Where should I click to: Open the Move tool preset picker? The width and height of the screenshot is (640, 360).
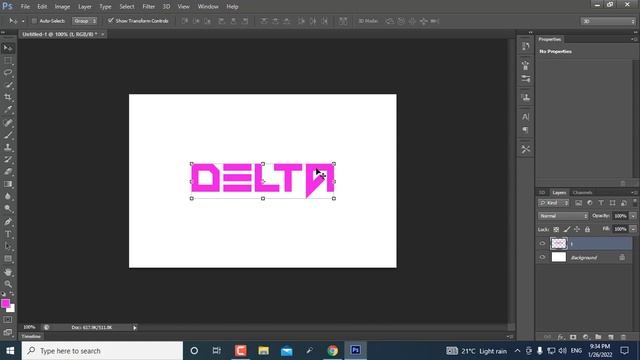[23, 21]
